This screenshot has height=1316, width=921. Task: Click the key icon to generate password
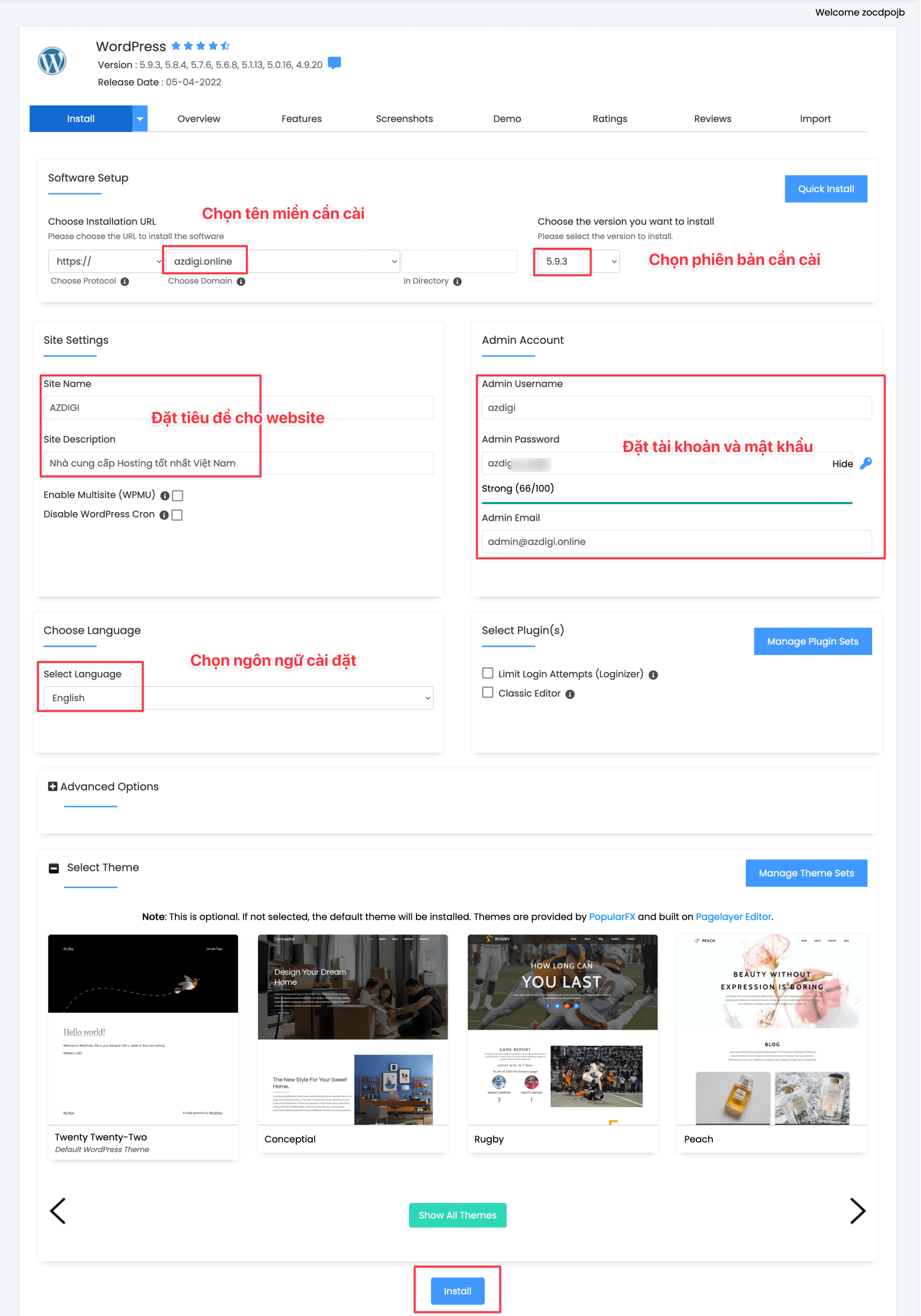(x=865, y=463)
